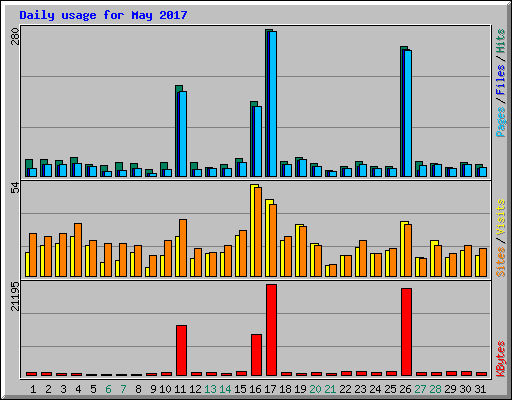
Task: Select day label 5 on the x-axis
Action: [x=93, y=389]
